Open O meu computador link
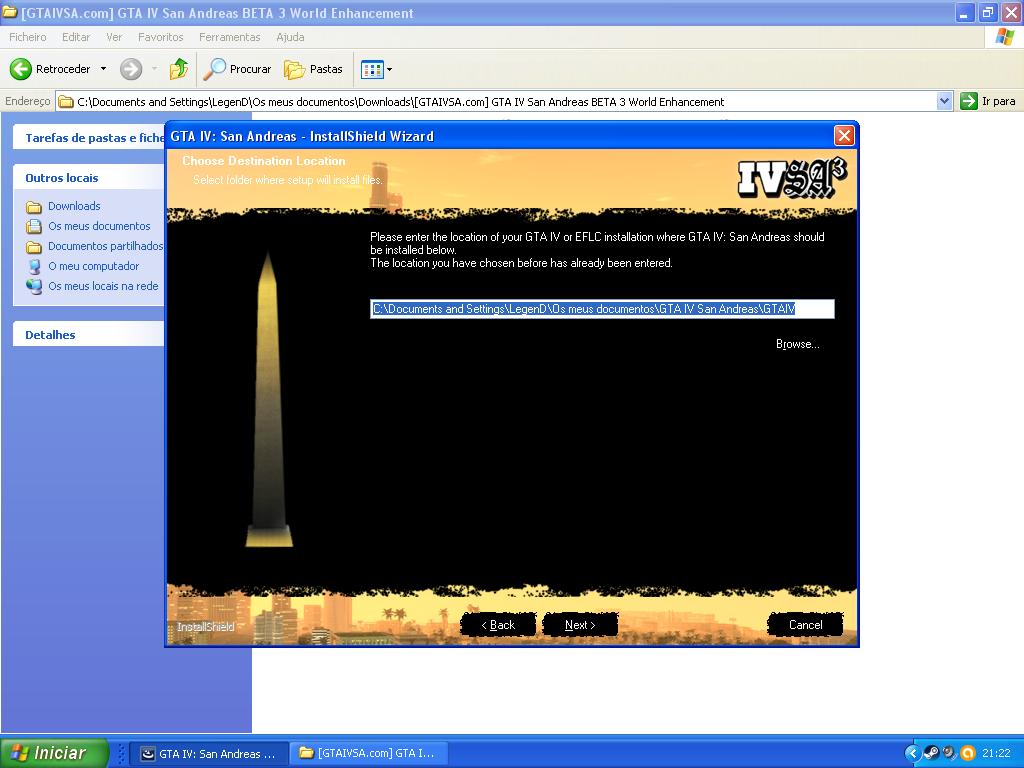The width and height of the screenshot is (1024, 768). coord(93,266)
